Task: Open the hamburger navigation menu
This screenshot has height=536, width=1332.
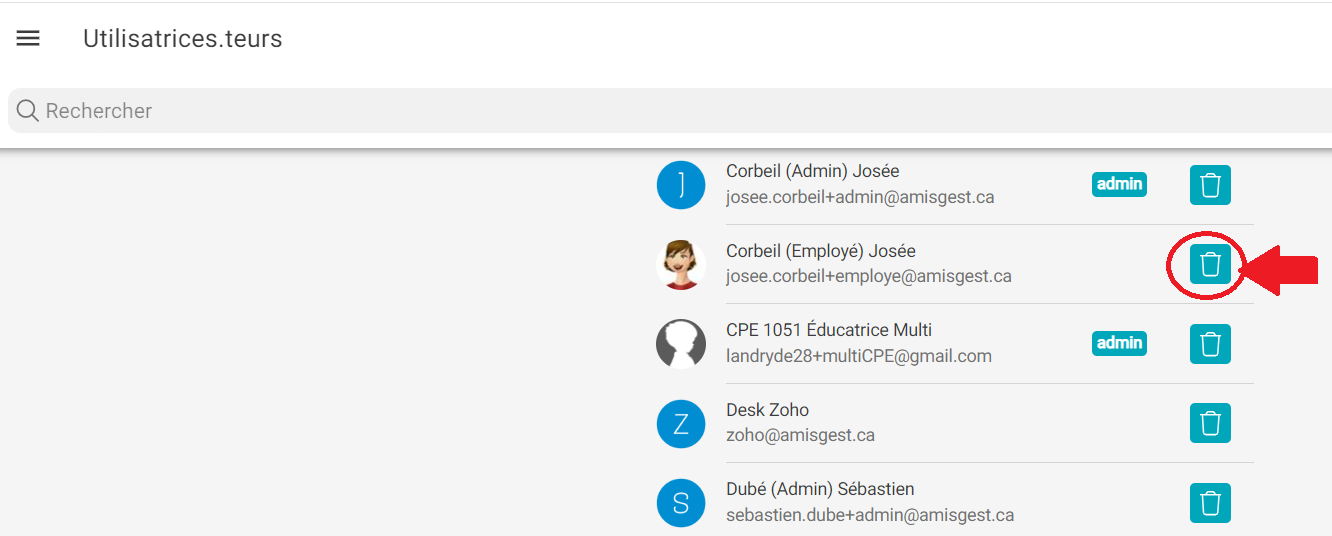Action: click(28, 39)
